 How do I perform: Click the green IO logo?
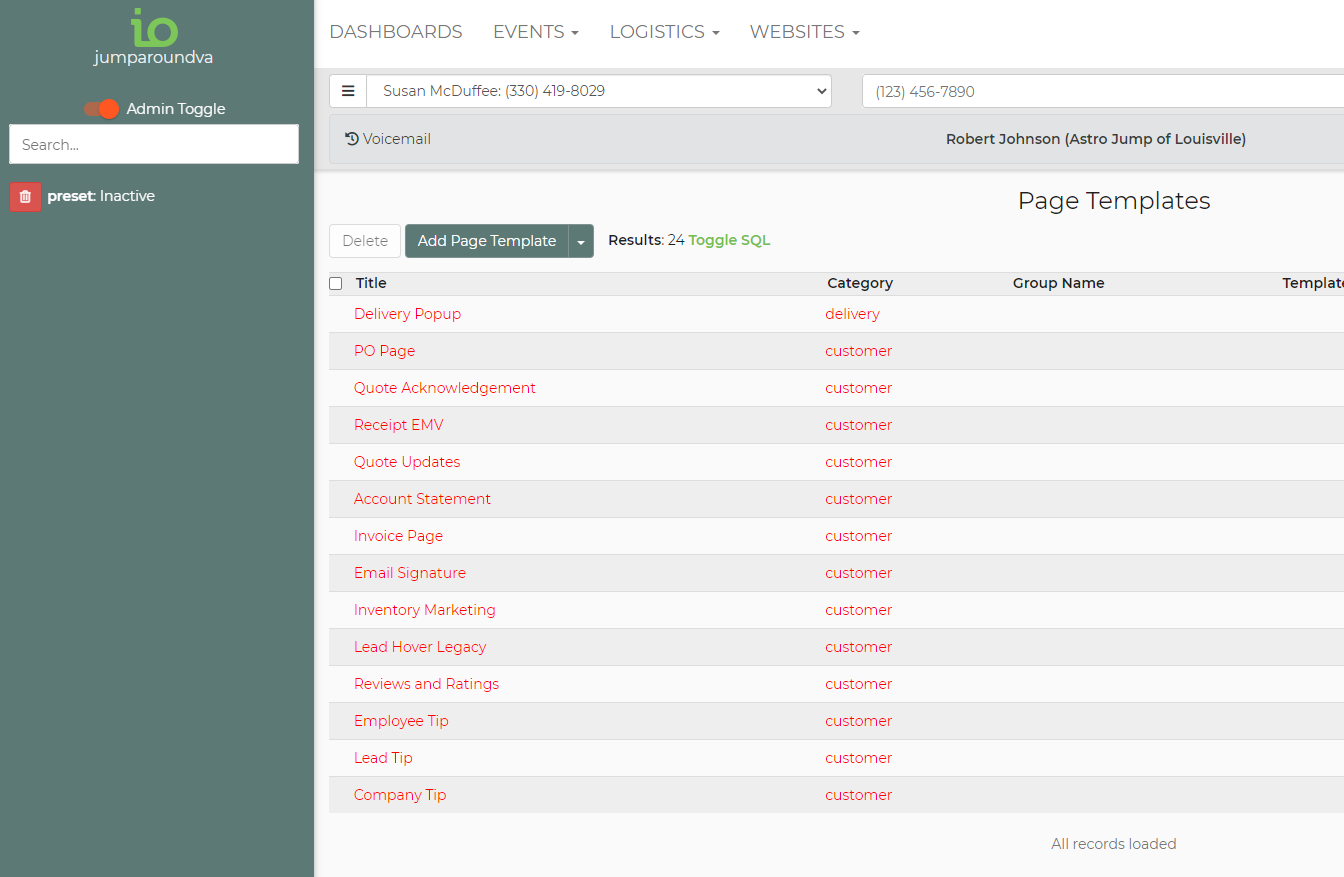point(153,27)
